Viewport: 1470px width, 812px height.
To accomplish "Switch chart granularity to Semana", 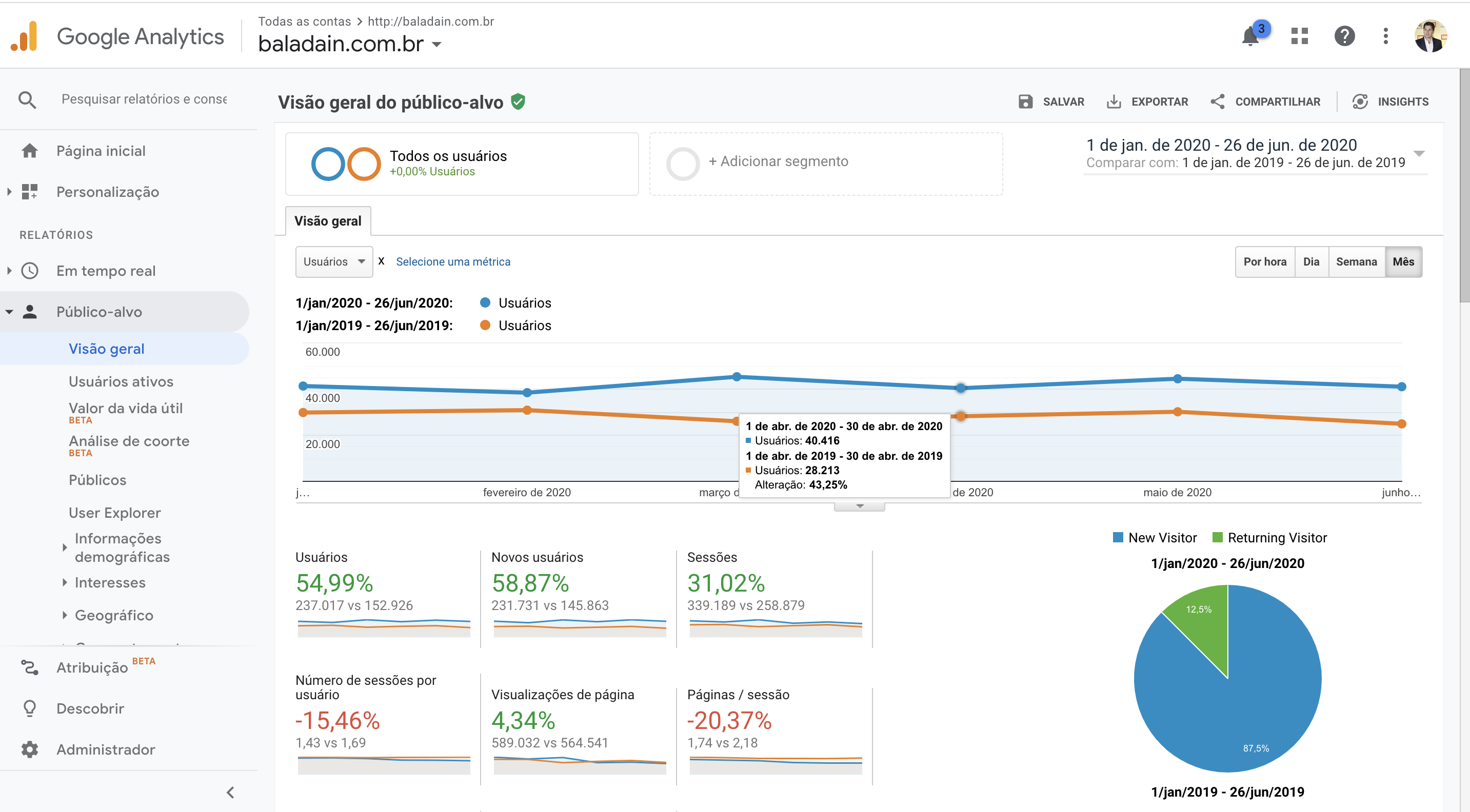I will [x=1356, y=262].
